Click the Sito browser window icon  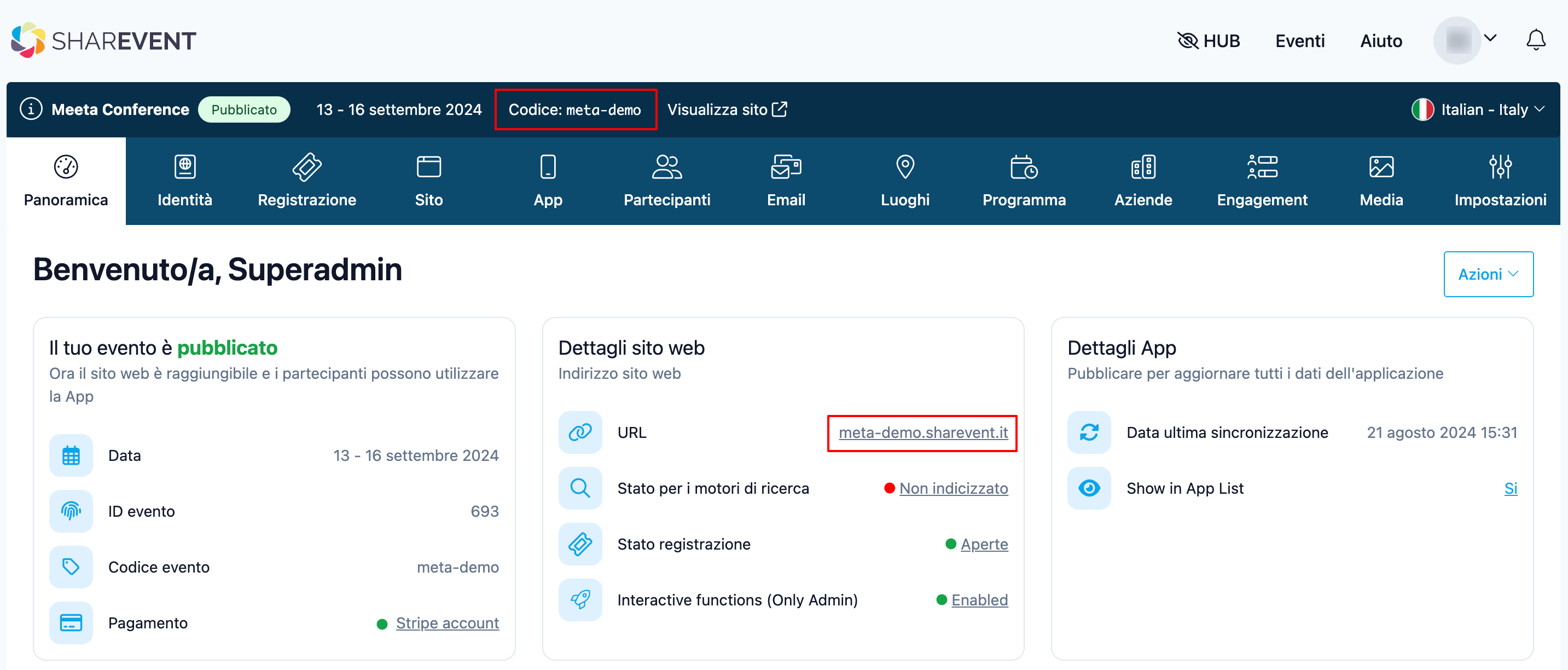[x=428, y=167]
